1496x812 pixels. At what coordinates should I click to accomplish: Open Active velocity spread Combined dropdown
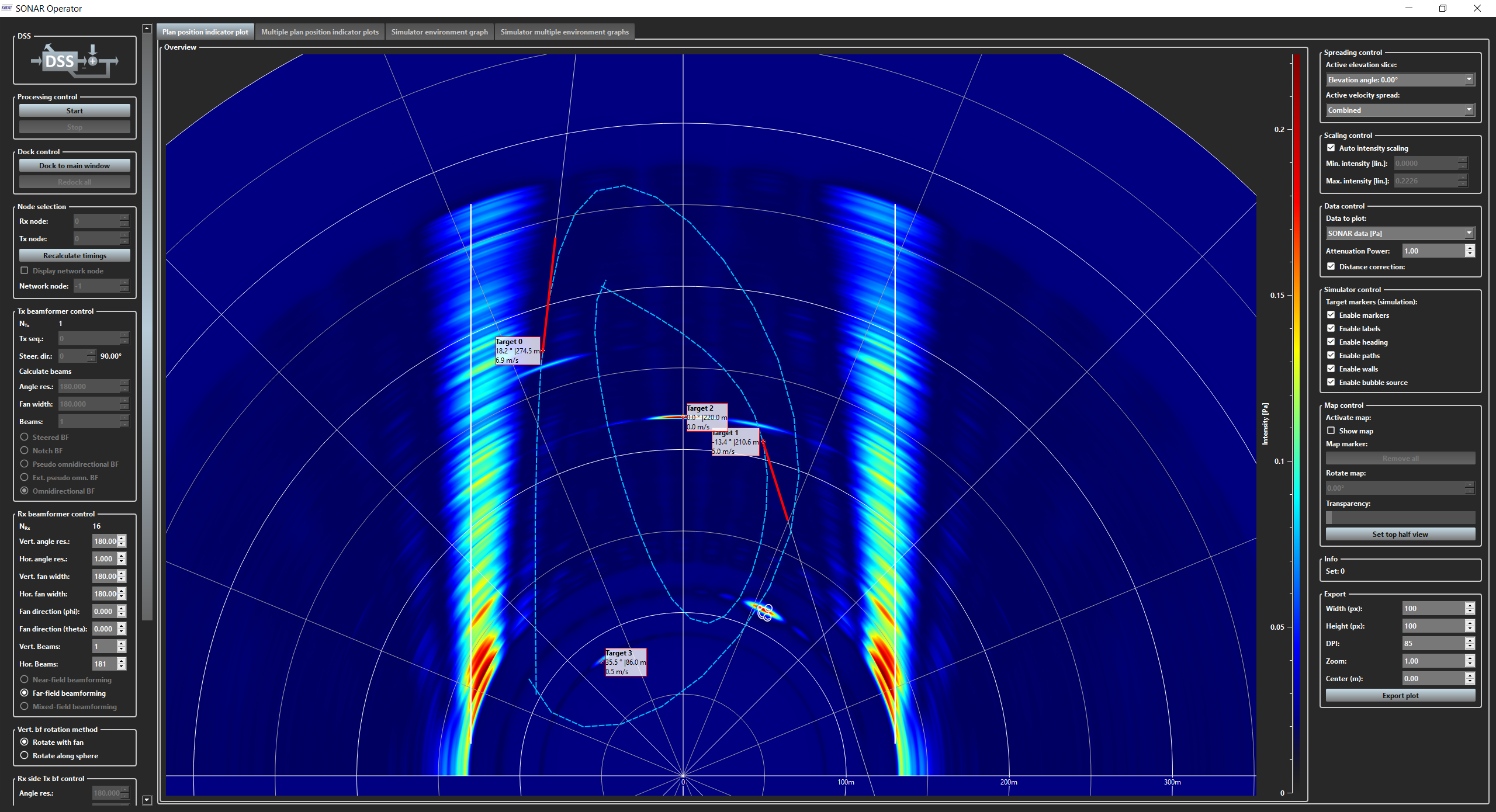[1400, 110]
